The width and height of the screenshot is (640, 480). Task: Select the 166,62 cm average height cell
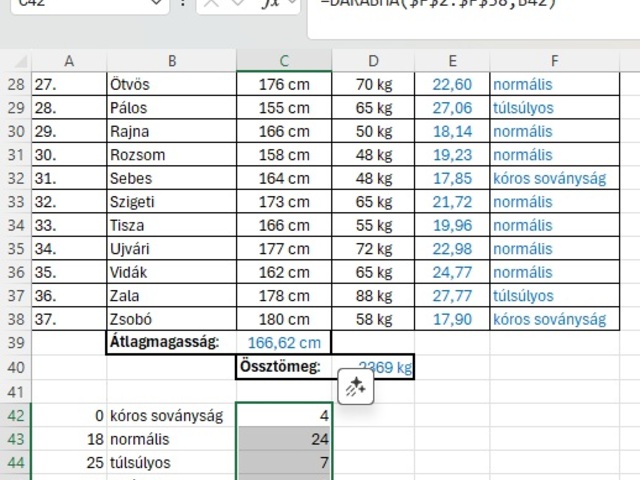[x=284, y=343]
